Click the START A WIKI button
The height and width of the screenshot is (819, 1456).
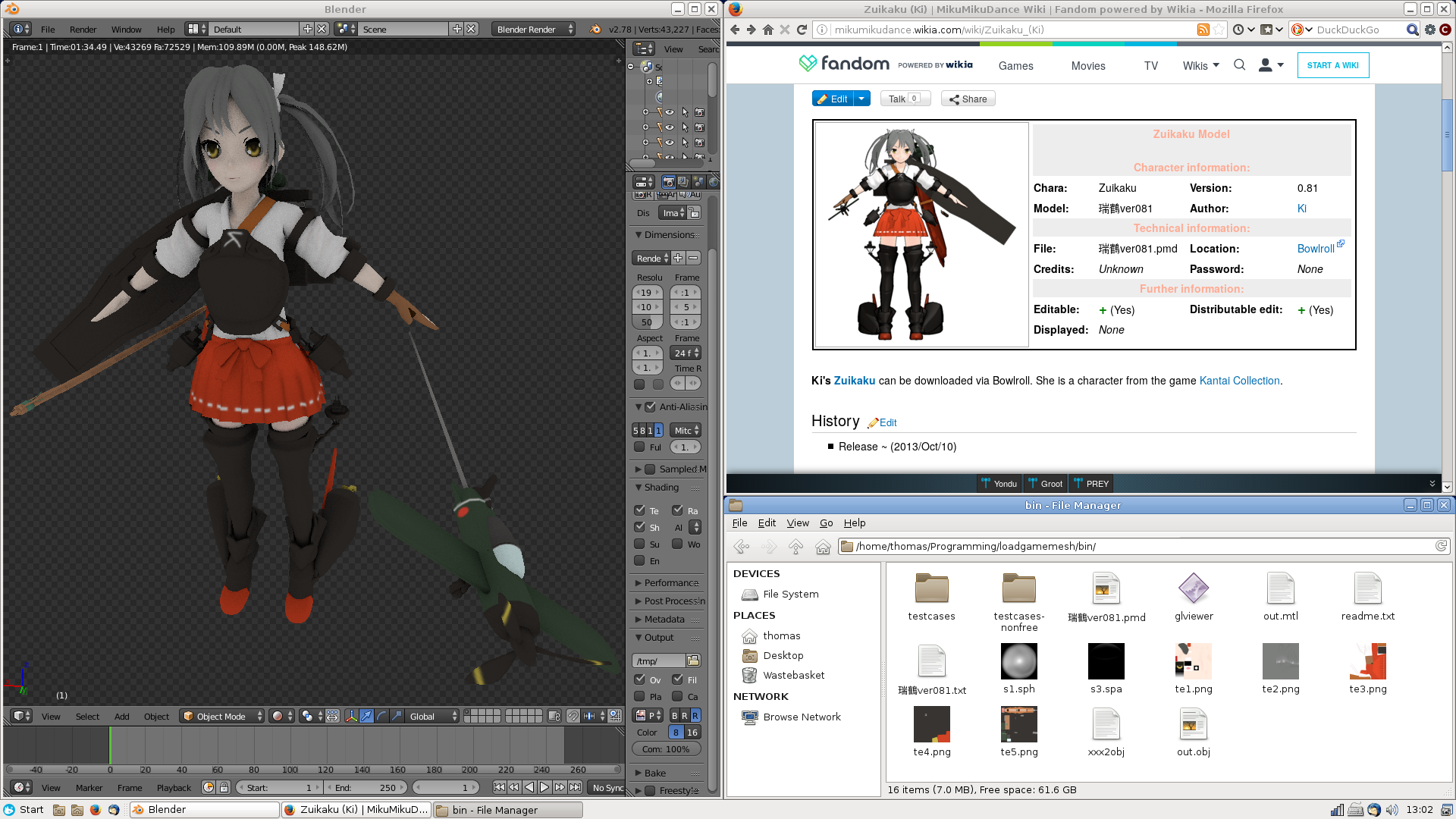pyautogui.click(x=1332, y=65)
